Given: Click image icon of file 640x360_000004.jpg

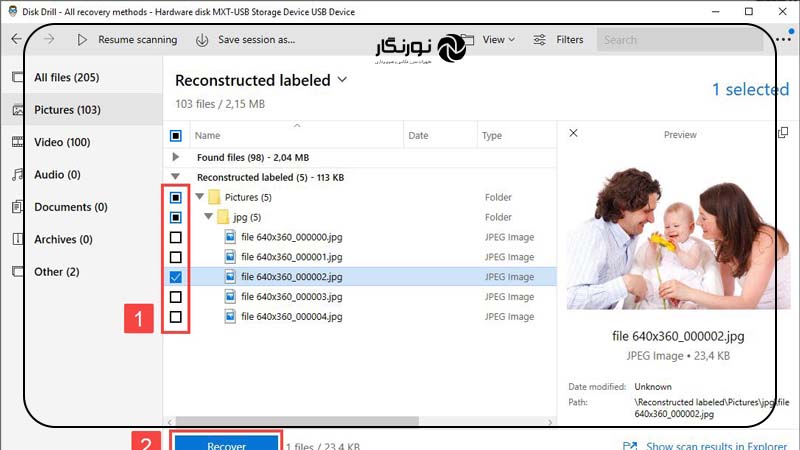Looking at the screenshot, I should (x=230, y=316).
